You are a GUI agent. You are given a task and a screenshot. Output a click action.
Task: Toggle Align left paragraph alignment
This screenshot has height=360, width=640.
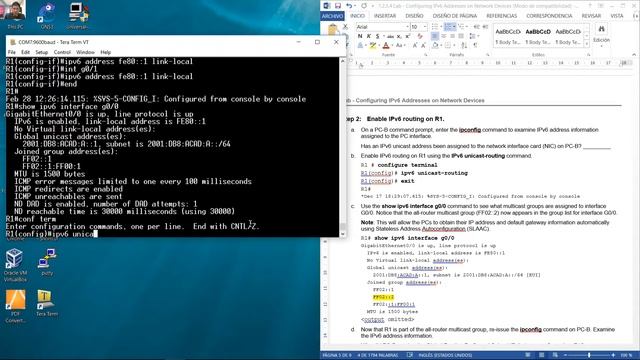(x=435, y=36)
